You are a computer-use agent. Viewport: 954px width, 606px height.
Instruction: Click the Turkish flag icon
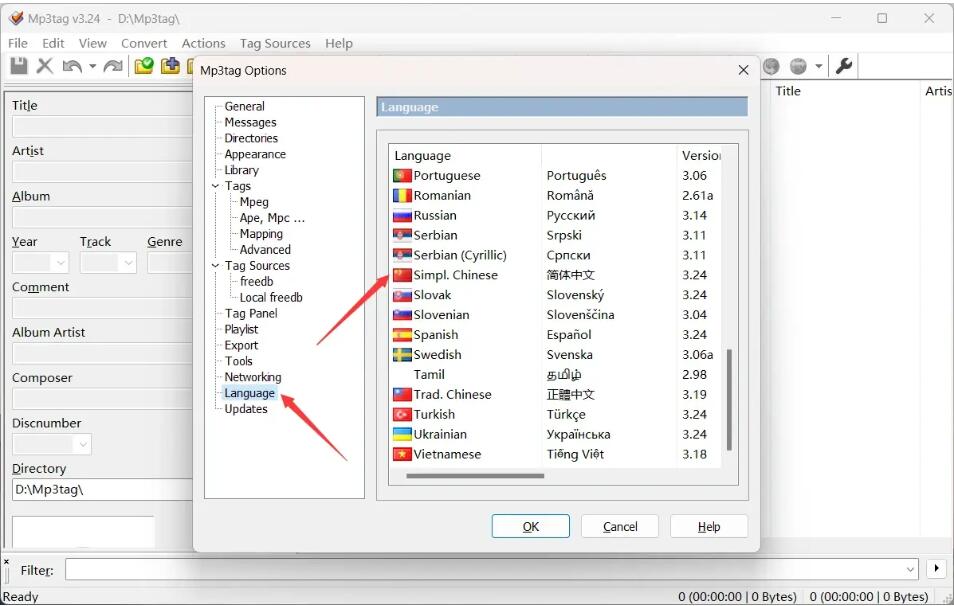402,415
